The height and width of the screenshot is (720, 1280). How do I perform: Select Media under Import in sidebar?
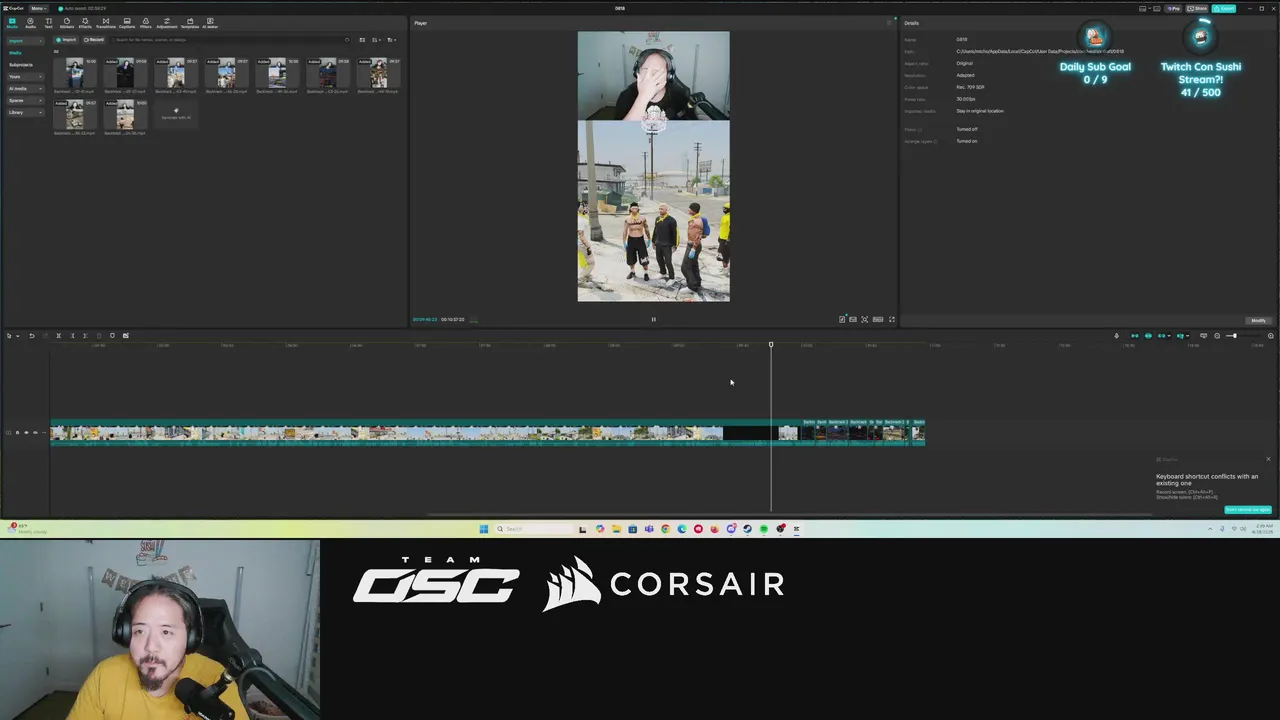pyautogui.click(x=16, y=53)
